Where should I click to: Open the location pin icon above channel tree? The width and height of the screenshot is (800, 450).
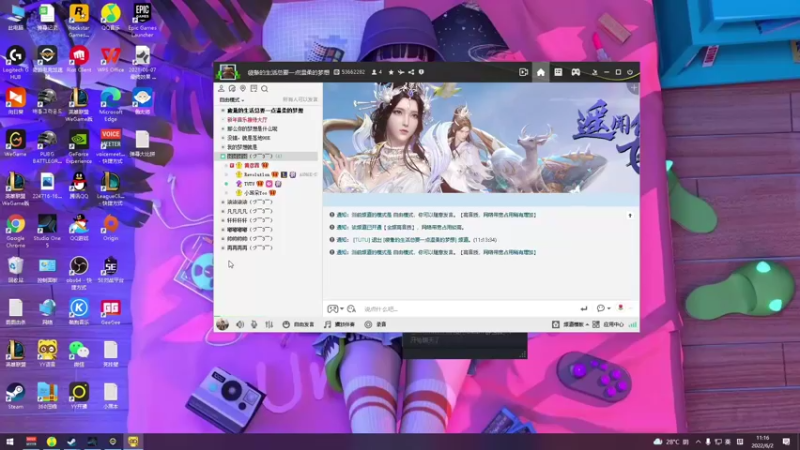[243, 89]
